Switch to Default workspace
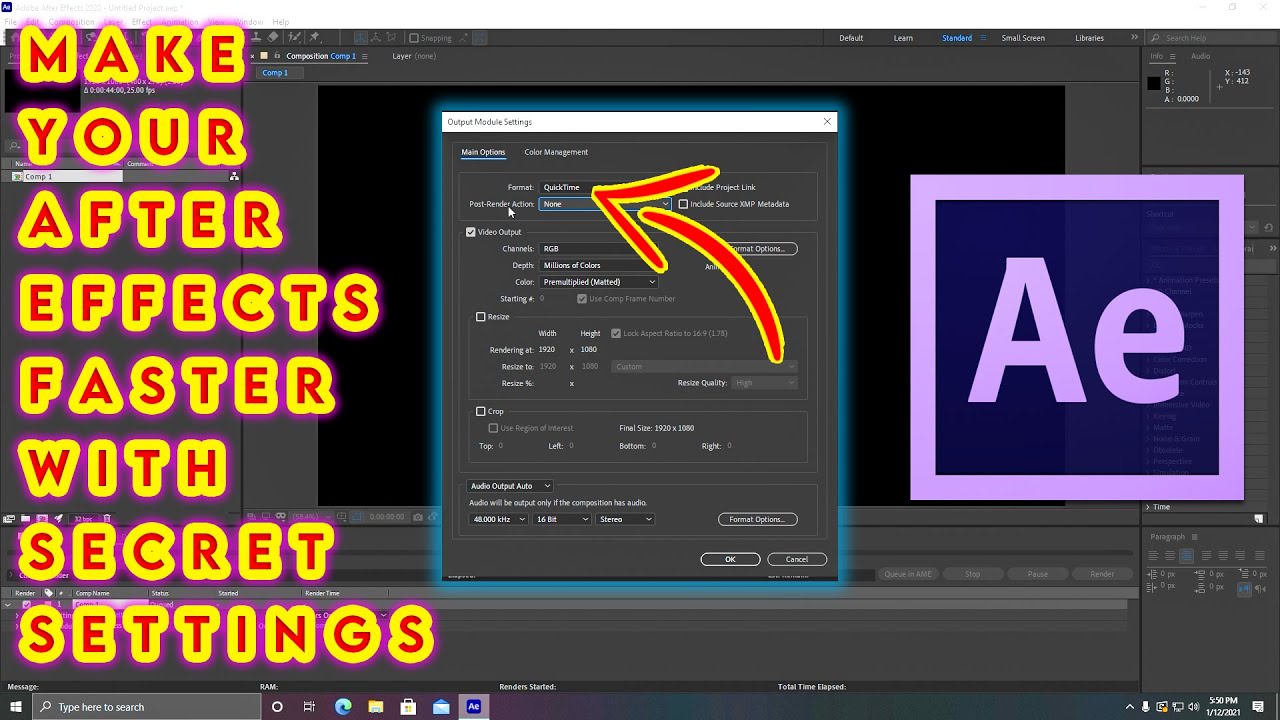Viewport: 1280px width, 720px height. point(851,38)
